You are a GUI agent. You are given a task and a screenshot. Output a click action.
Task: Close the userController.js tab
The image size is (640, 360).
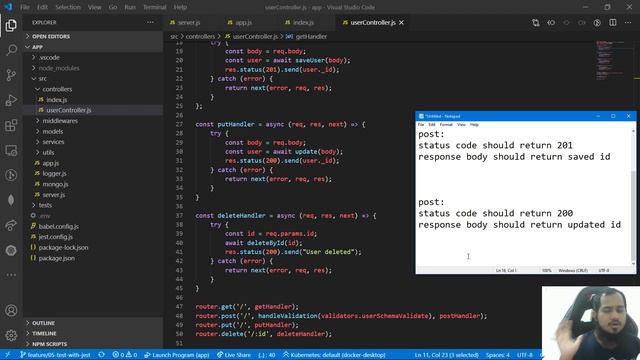[402, 23]
